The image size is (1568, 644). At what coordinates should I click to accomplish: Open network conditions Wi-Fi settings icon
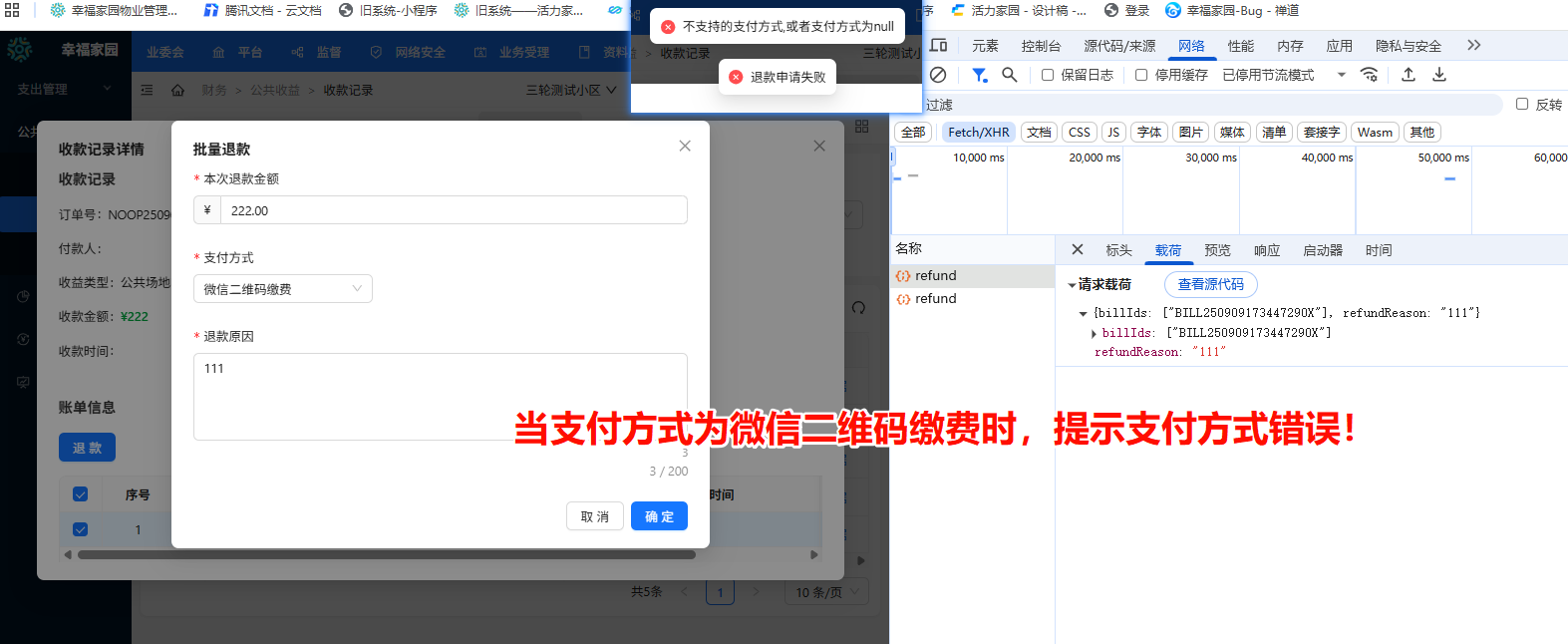click(x=1370, y=75)
